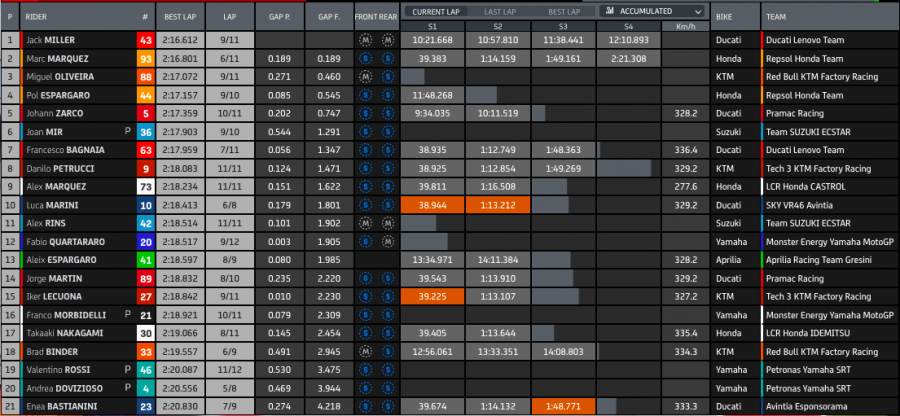Image resolution: width=900 pixels, height=416 pixels.
Task: Click the Km/h column header
Action: click(686, 26)
